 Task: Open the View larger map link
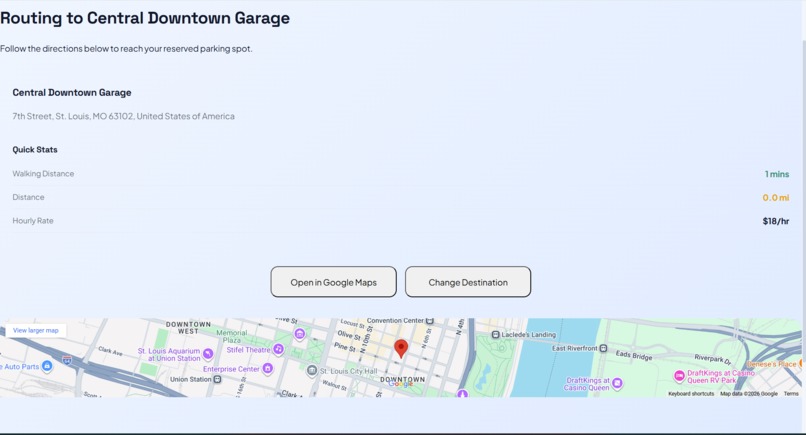[35, 331]
